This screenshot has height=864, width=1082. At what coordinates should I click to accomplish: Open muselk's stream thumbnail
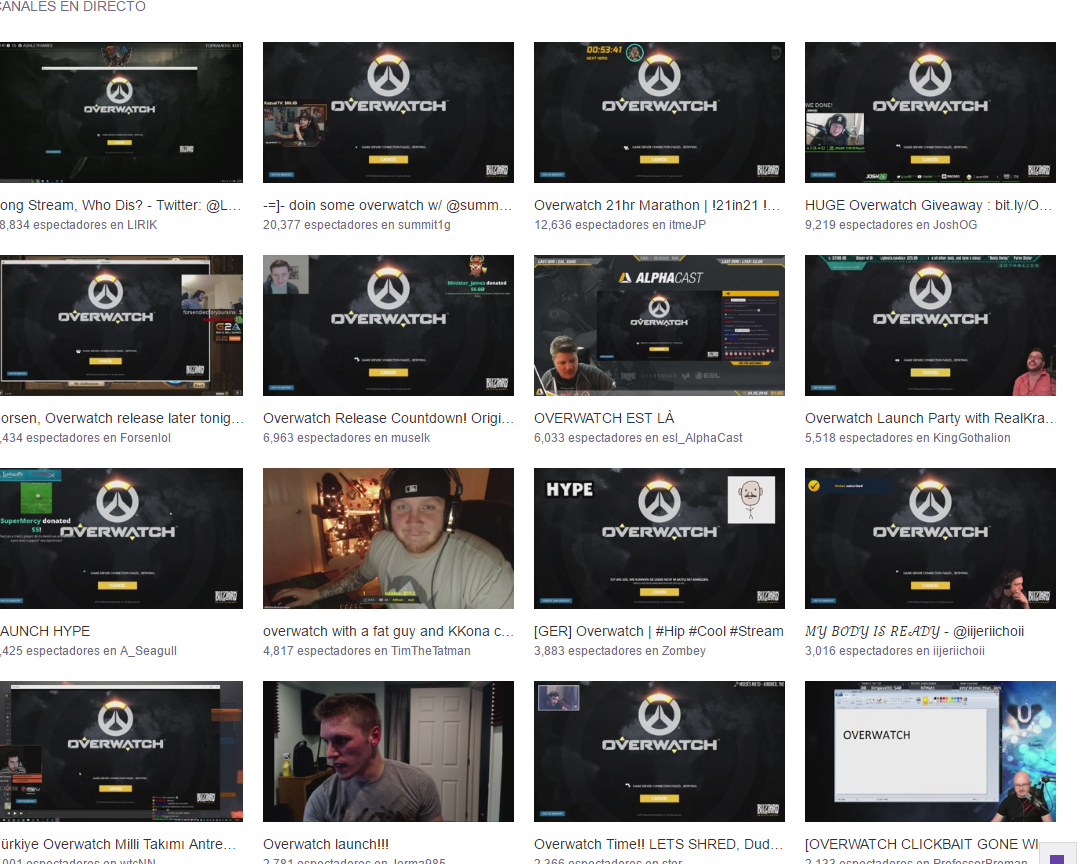[x=388, y=326]
